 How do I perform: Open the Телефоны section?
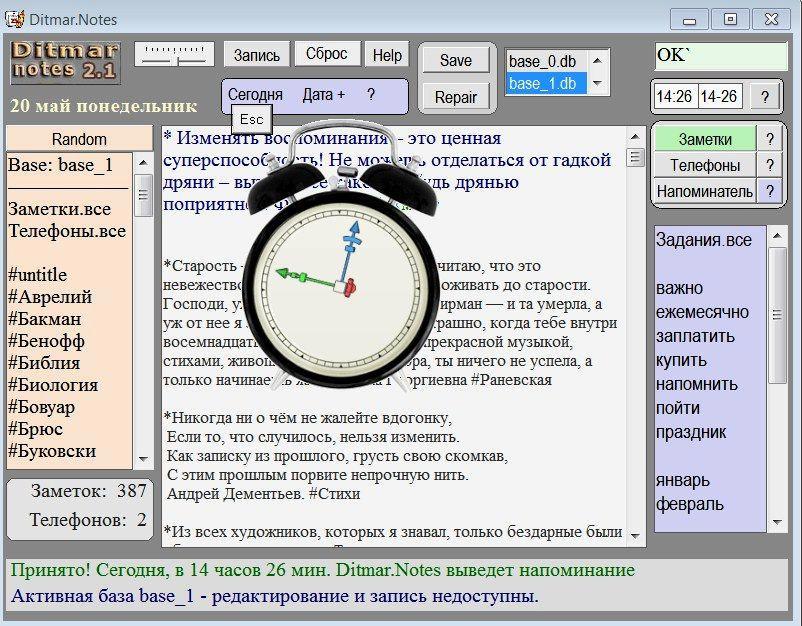coord(704,166)
